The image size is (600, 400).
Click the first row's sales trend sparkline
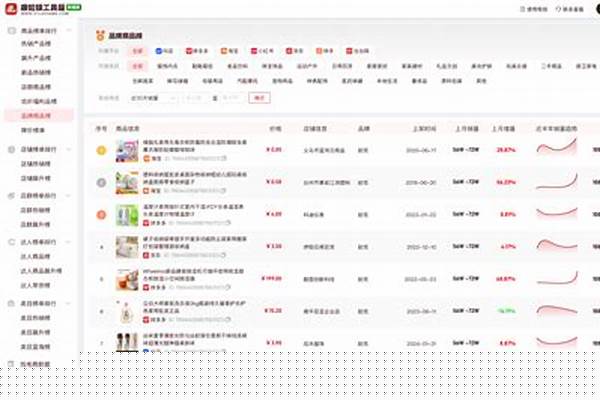click(x=557, y=149)
